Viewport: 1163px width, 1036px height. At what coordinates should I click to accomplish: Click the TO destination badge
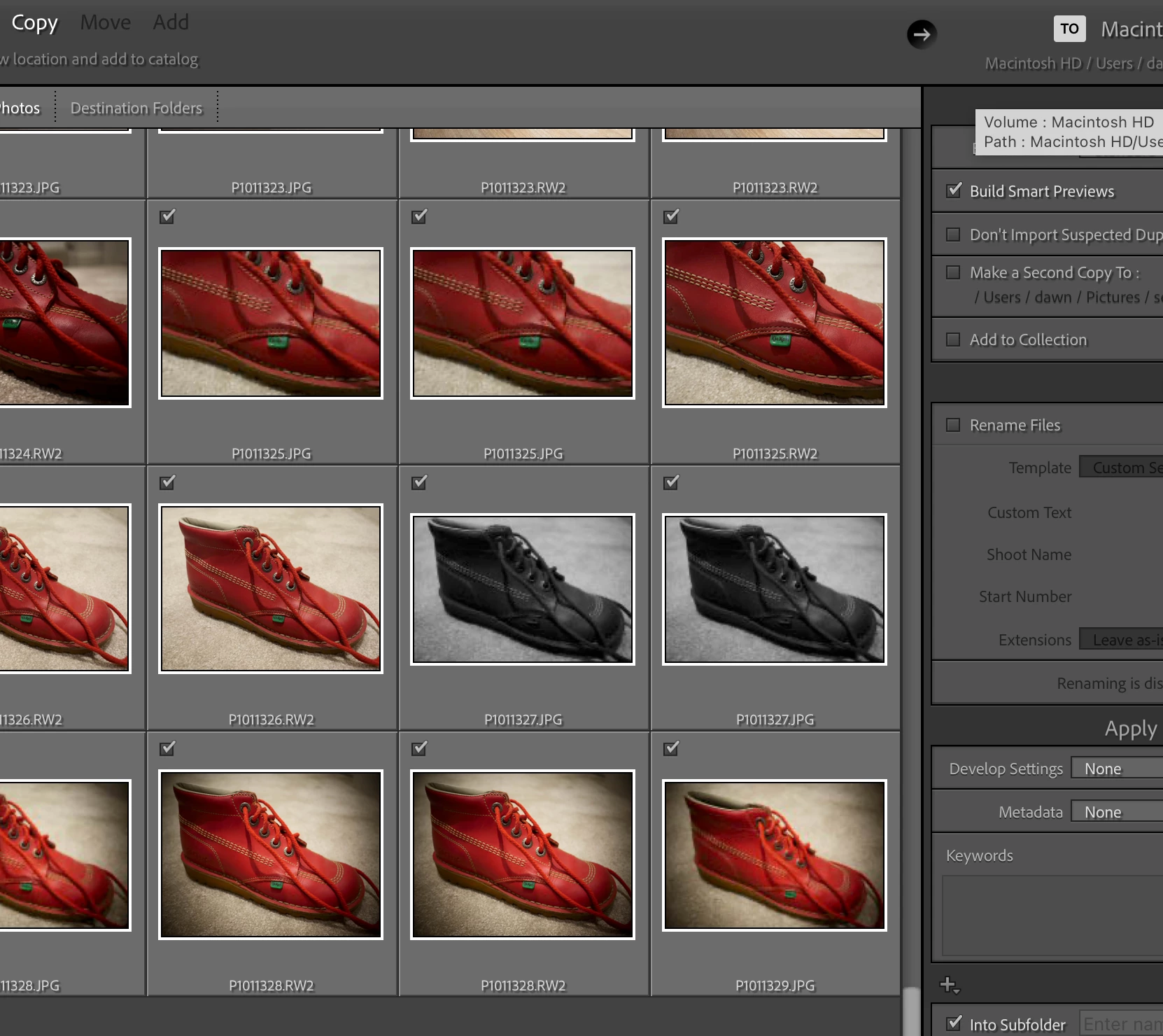[x=1069, y=29]
